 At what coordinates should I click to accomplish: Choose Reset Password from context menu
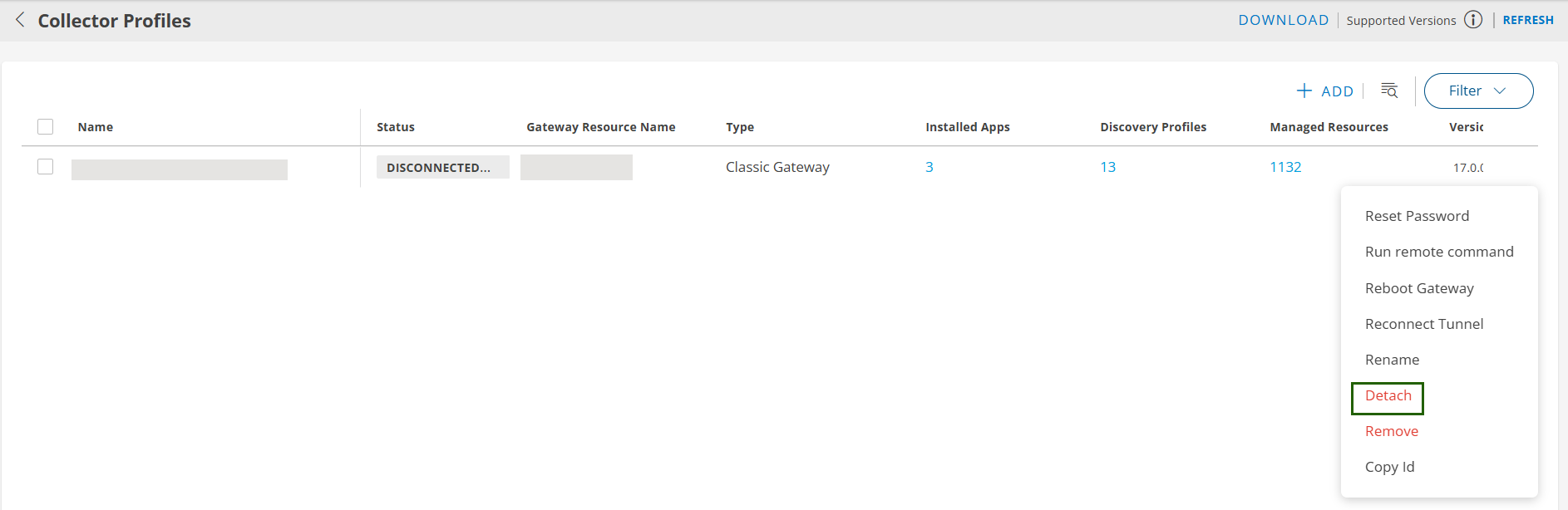click(1417, 216)
